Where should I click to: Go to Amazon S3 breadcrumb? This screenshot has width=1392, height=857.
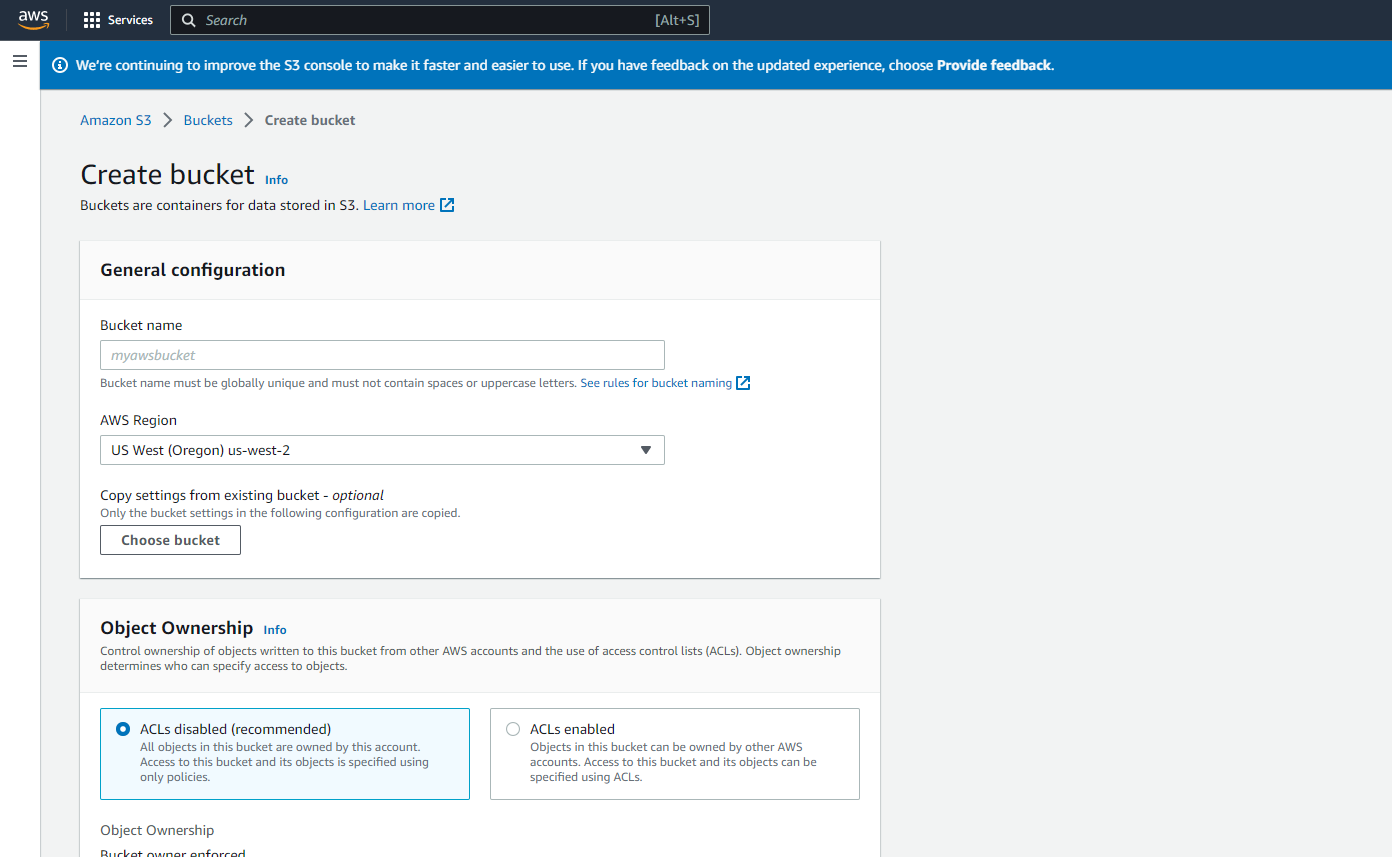116,120
